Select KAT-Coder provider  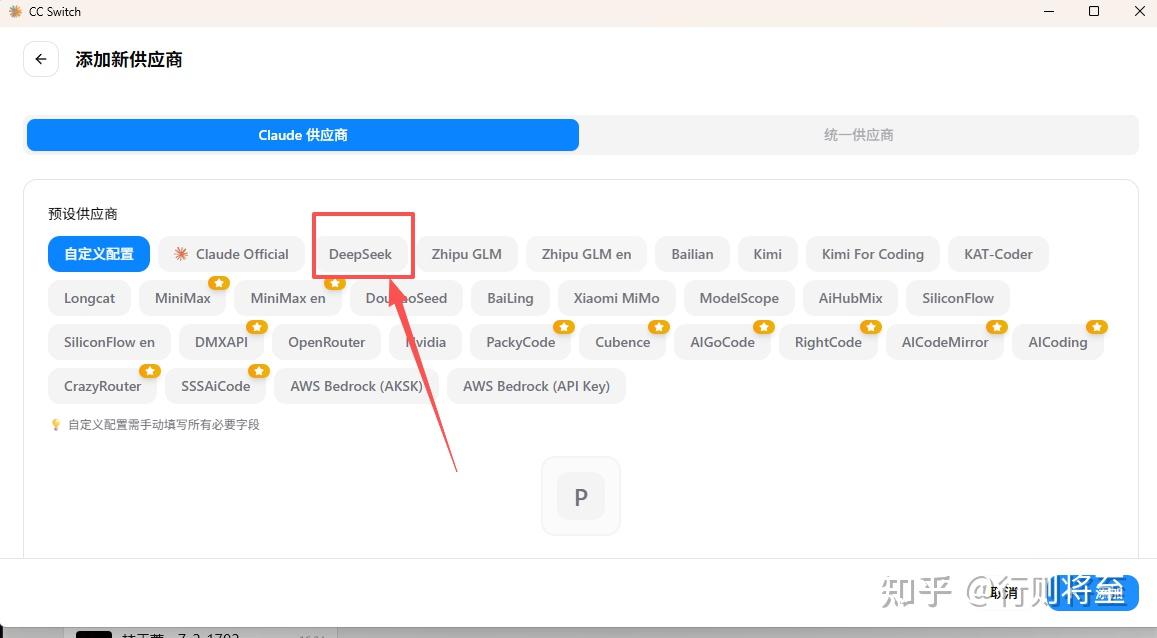click(998, 254)
